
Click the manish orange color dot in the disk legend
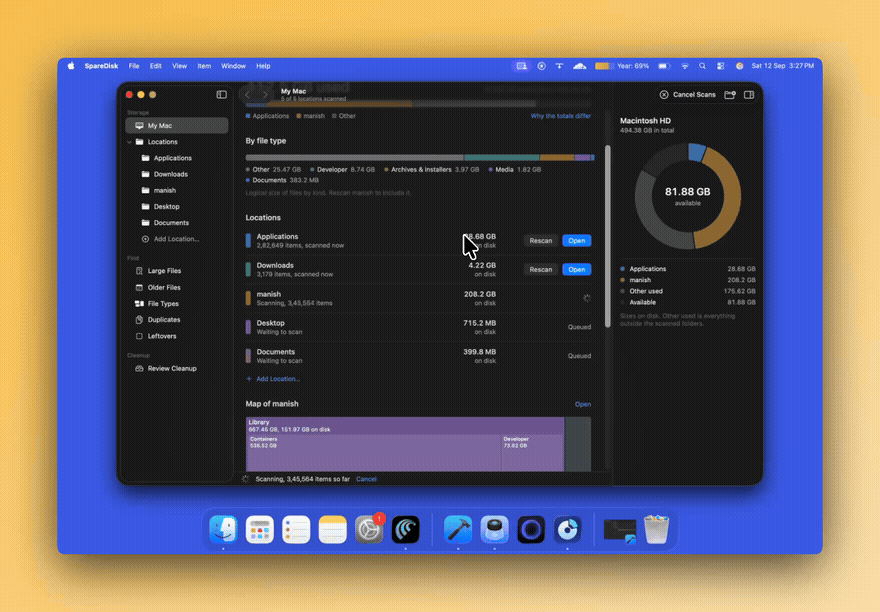click(x=622, y=280)
